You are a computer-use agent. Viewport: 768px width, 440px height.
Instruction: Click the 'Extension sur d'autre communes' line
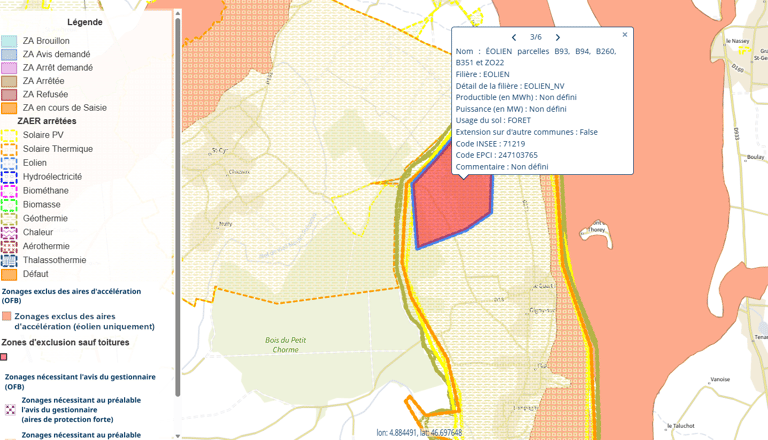(527, 132)
